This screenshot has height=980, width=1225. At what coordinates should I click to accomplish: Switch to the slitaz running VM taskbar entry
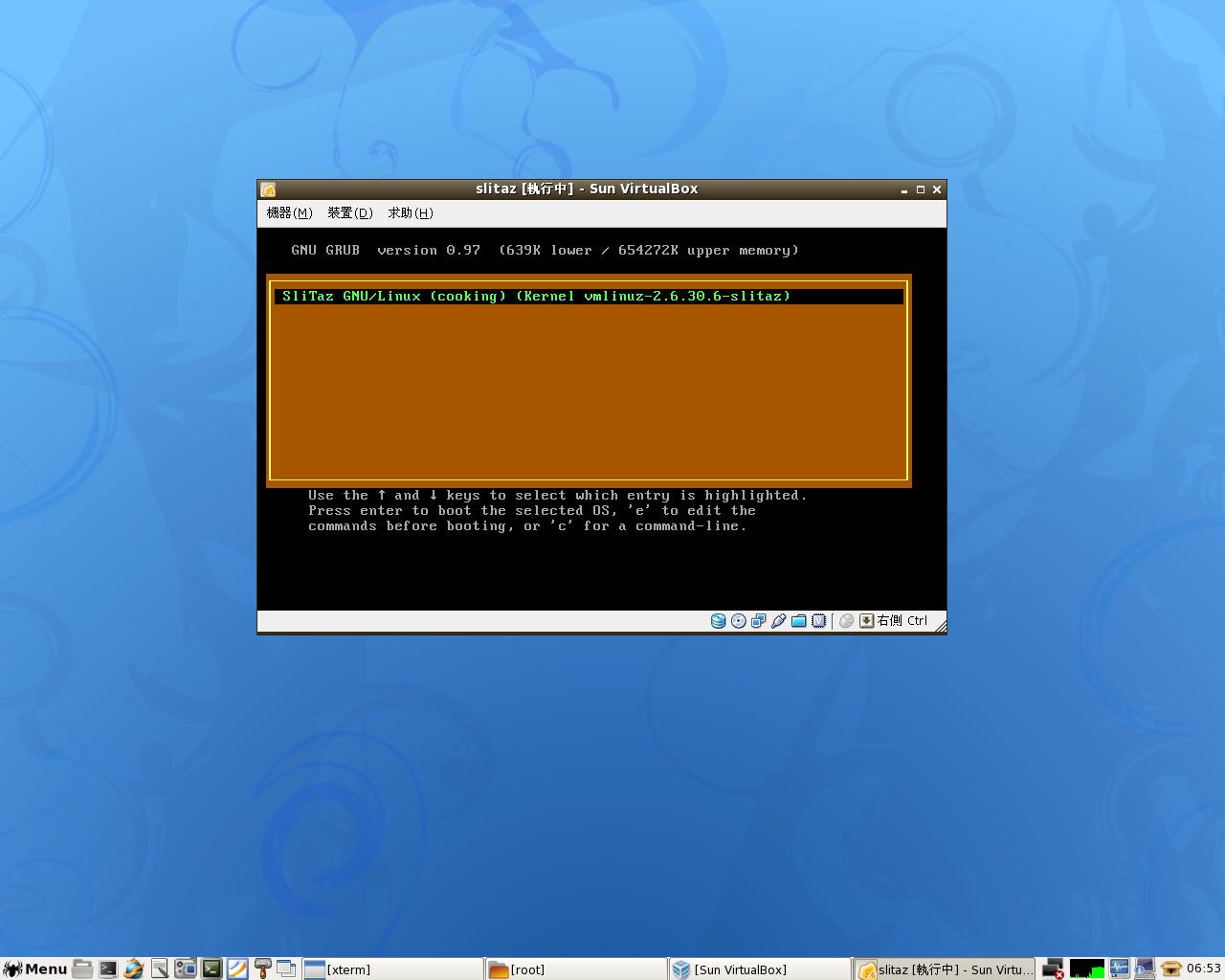pyautogui.click(x=944, y=969)
